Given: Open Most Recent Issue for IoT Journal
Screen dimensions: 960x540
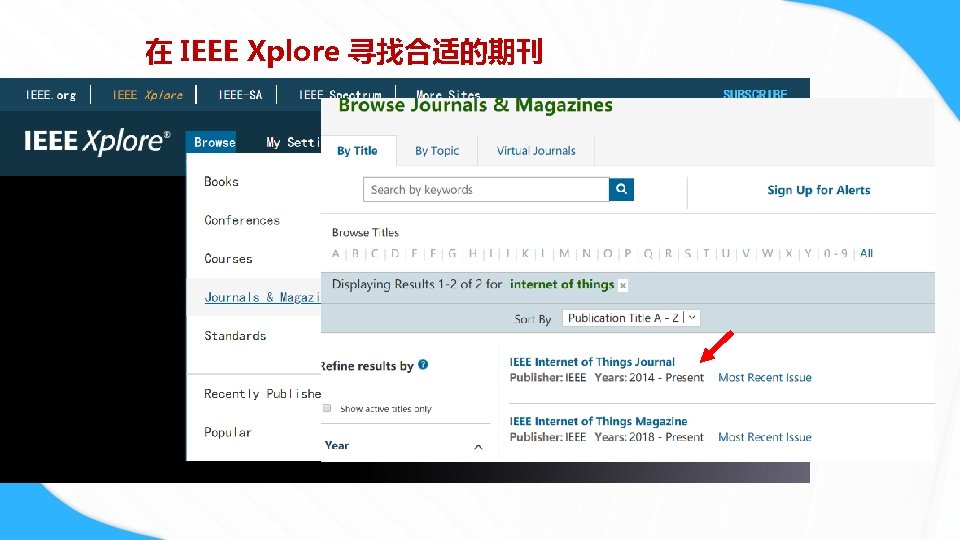Looking at the screenshot, I should click(x=765, y=377).
